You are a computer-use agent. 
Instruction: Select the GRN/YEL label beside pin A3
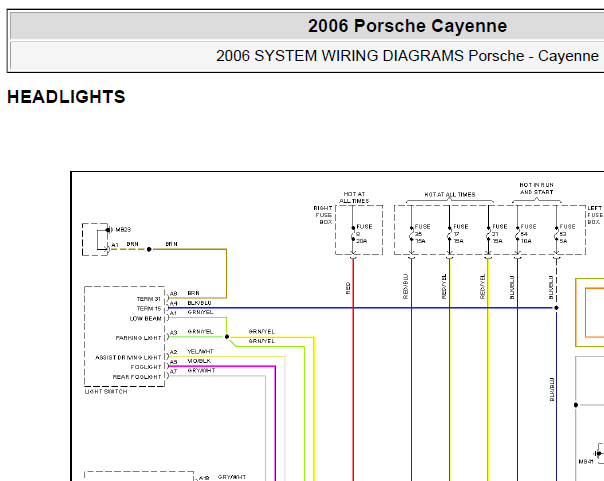(200, 331)
